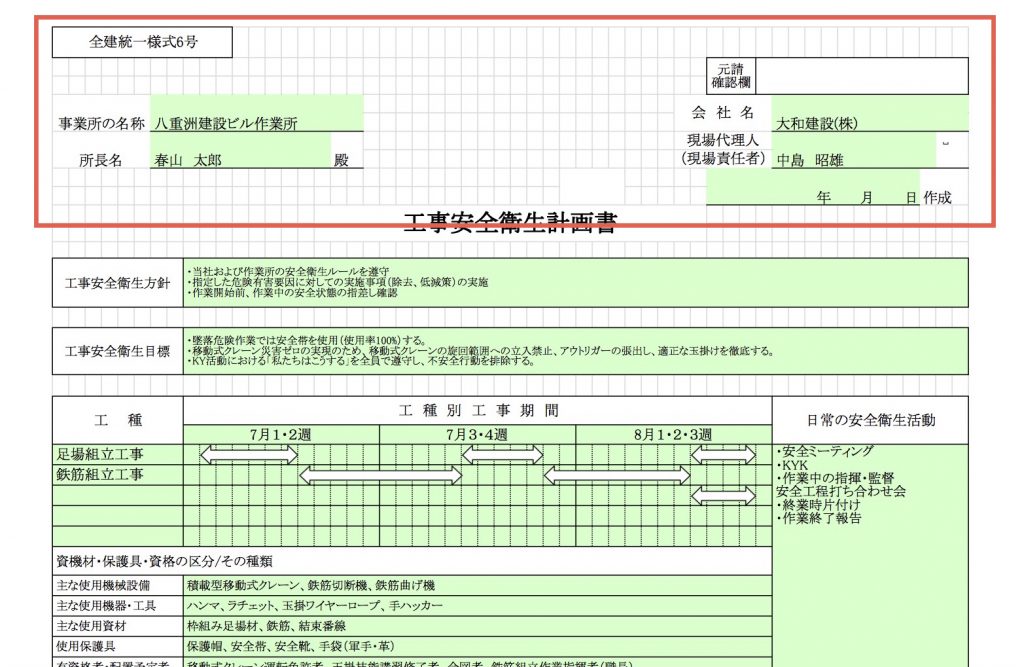Select the 会社名 label
The width and height of the screenshot is (1024, 667).
click(723, 113)
